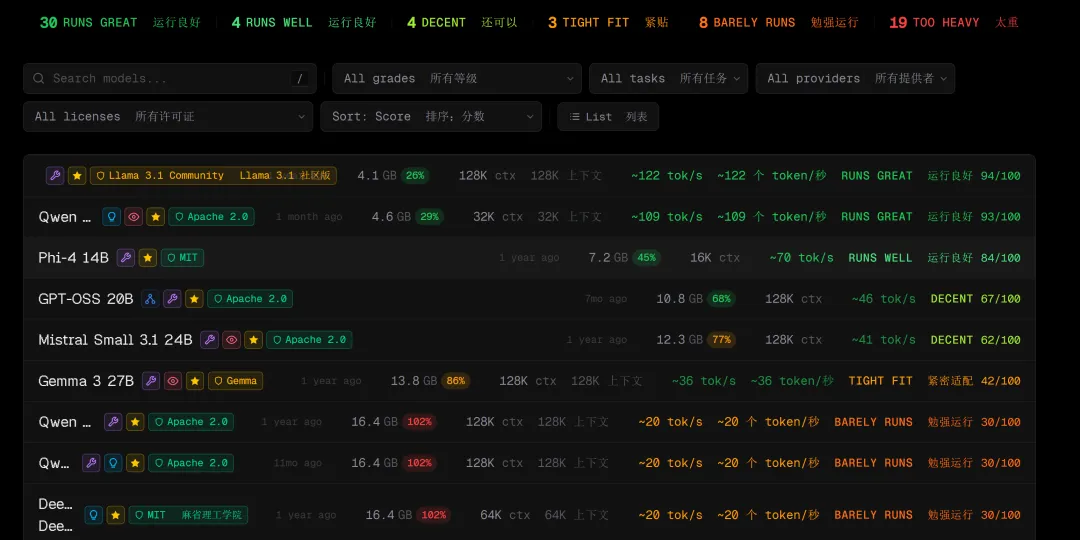The width and height of the screenshot is (1080, 540).
Task: Click the 94/100 score
Action: click(x=1000, y=176)
